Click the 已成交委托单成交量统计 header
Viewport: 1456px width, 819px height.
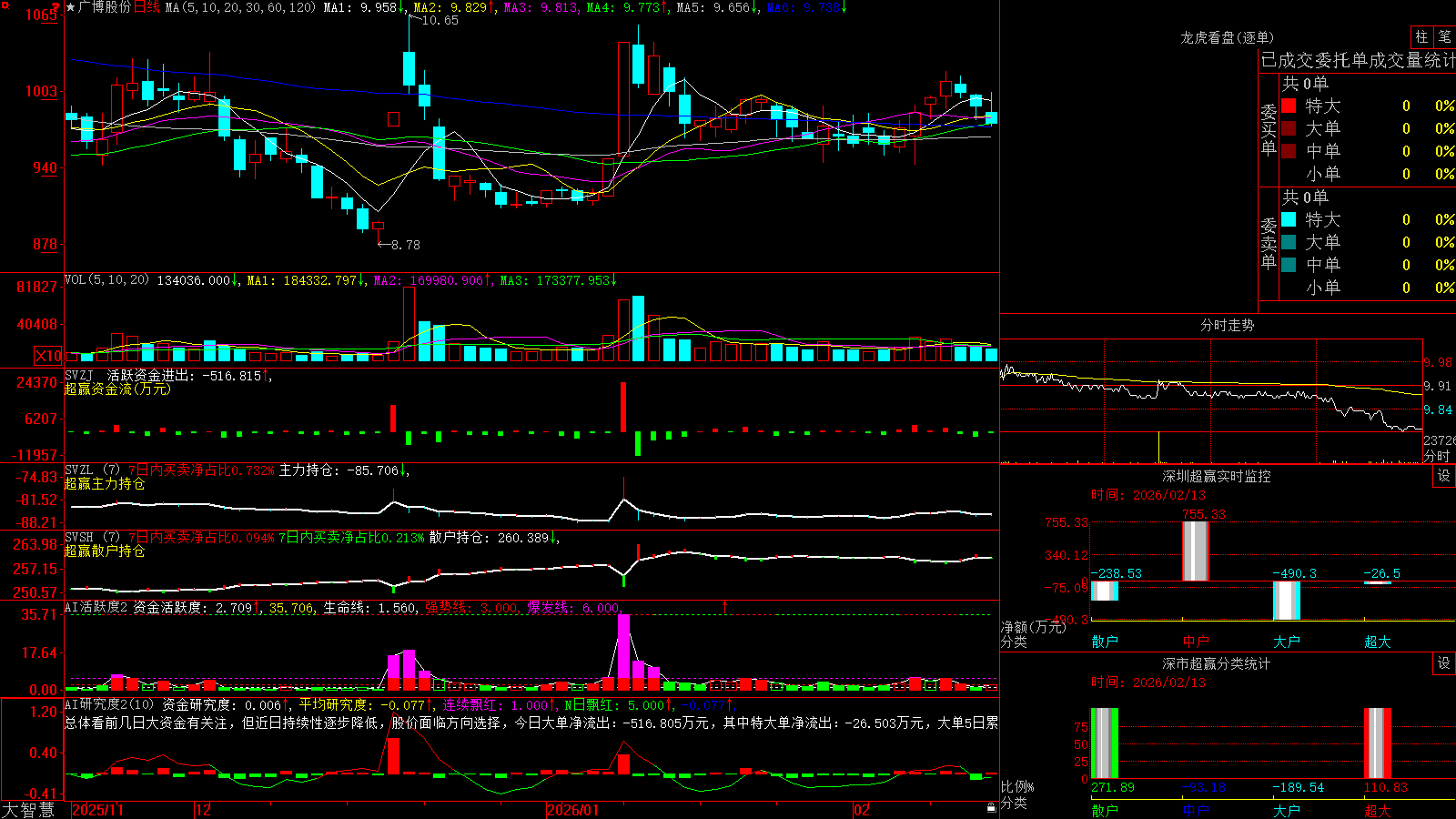click(1358, 61)
